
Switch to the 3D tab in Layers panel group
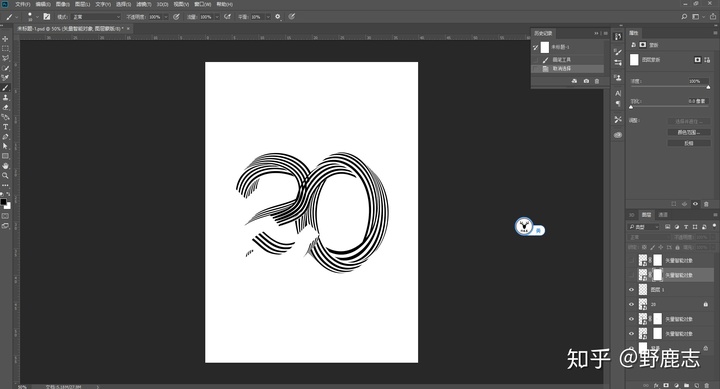point(632,215)
